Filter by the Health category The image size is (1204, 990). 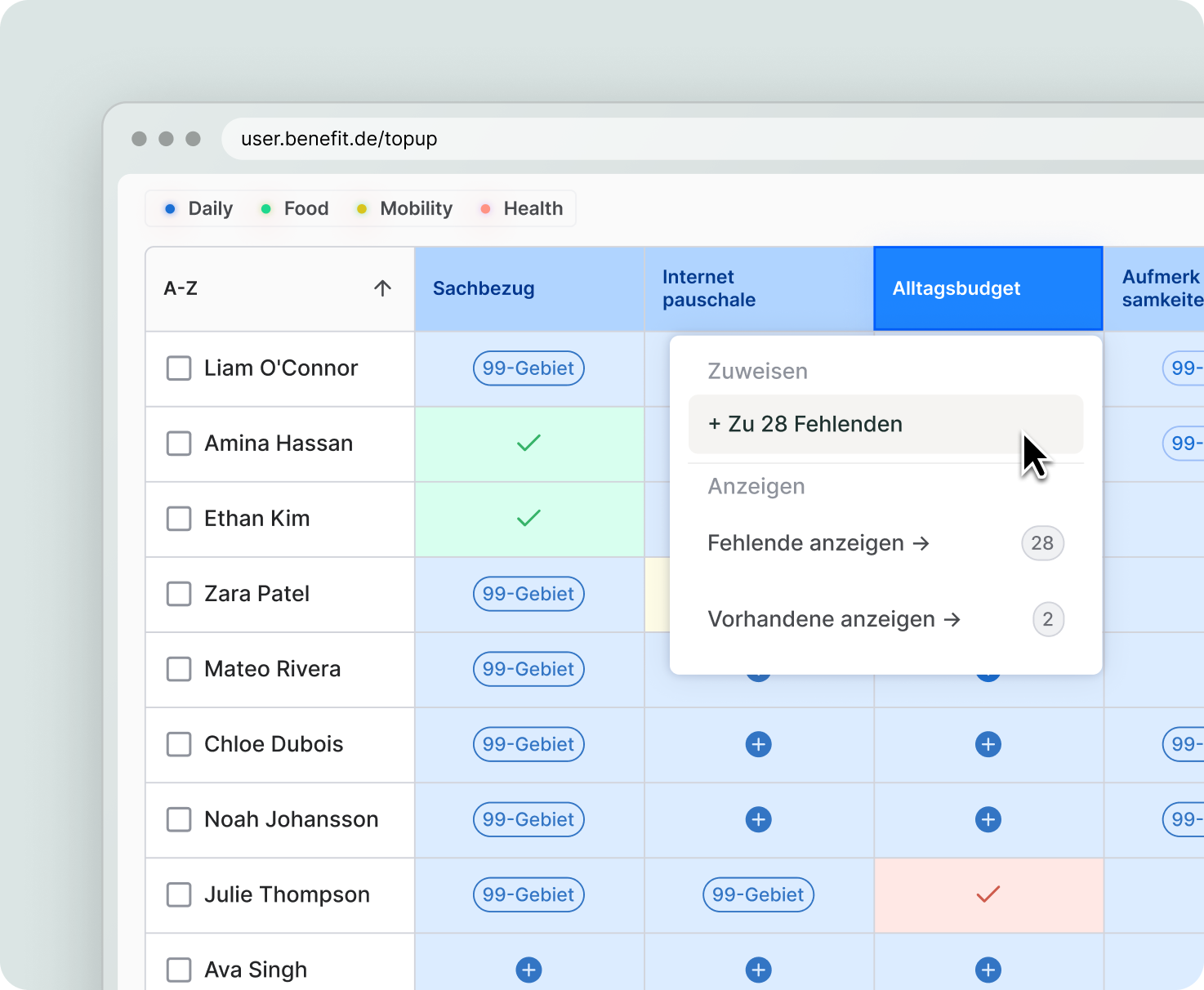pos(521,208)
